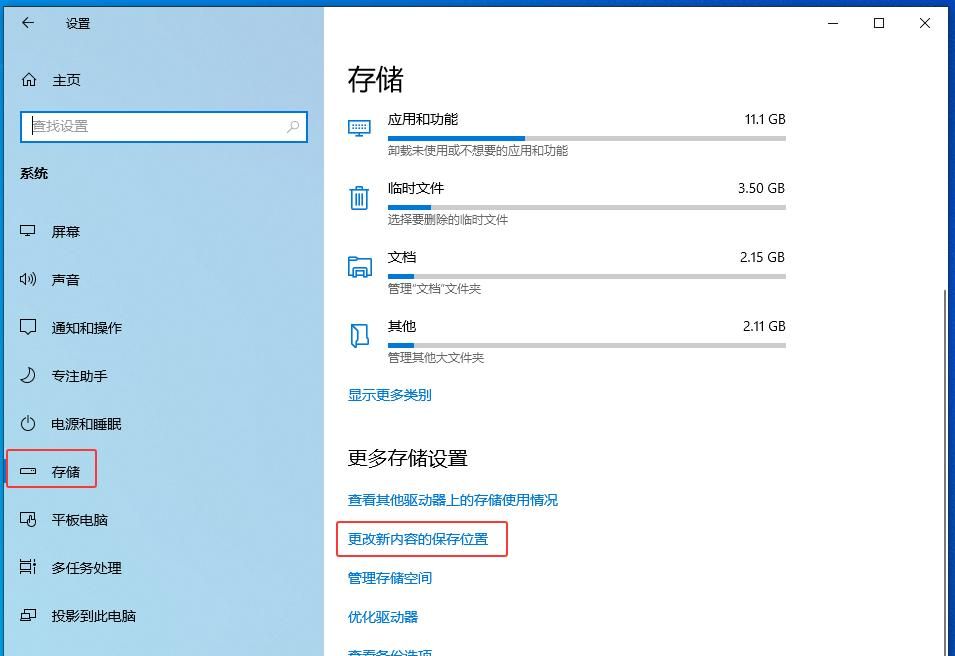The height and width of the screenshot is (656, 955).
Task: Click the 屏幕 display icon in sidebar
Action: 30,231
